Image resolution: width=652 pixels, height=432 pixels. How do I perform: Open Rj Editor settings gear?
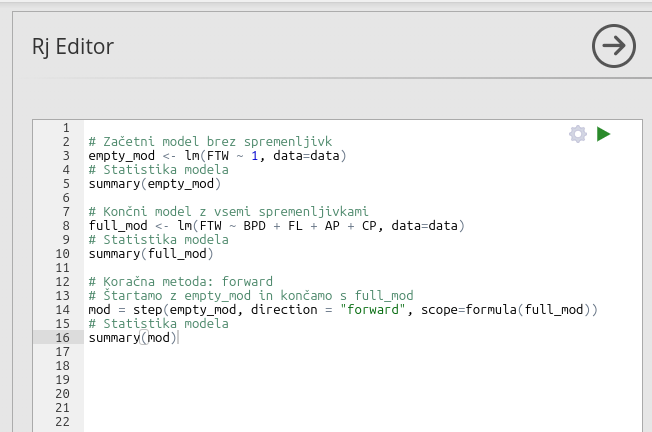coord(578,134)
